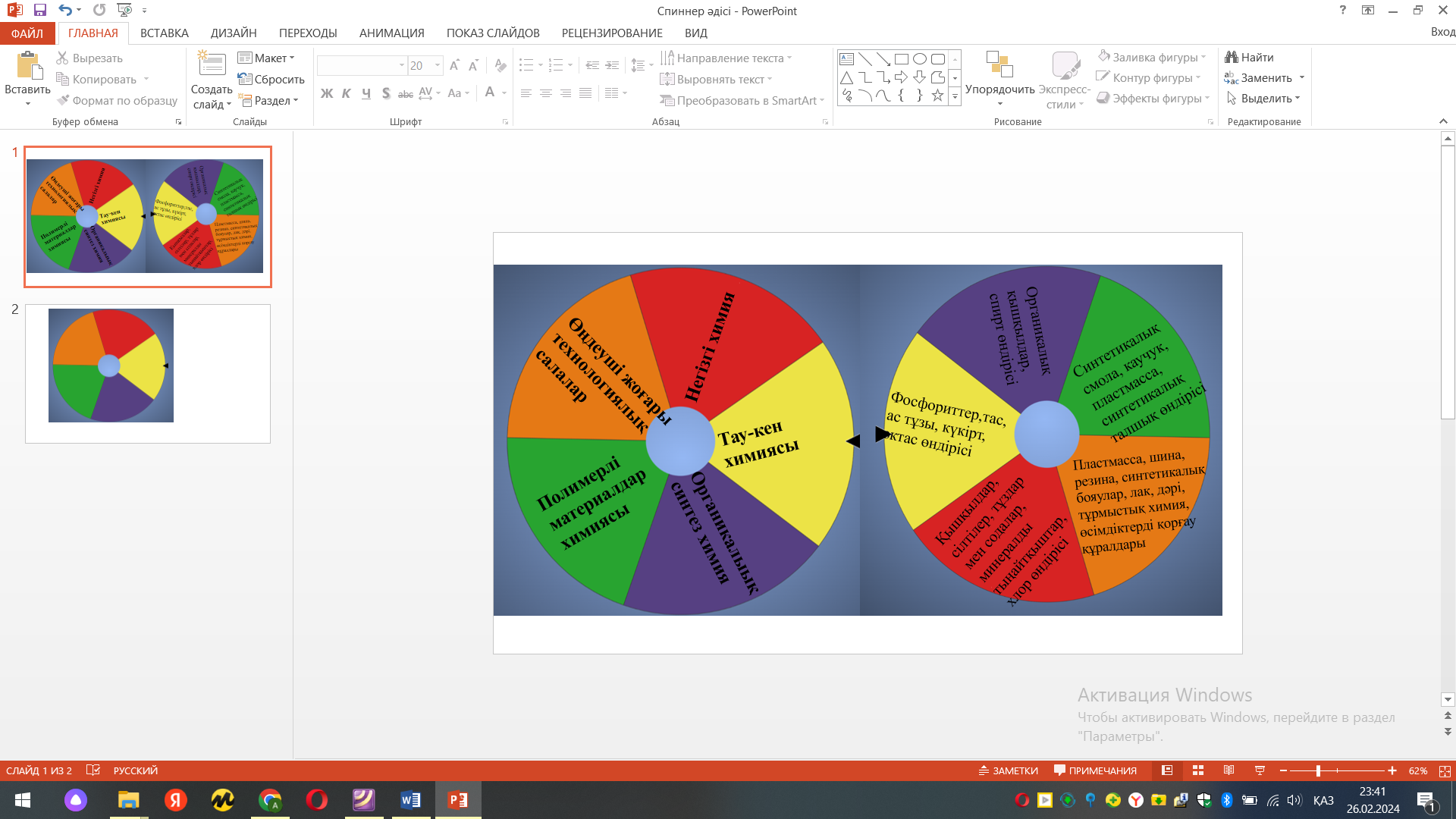Select the star shape in shapes gallery
Viewport: 1456px width, 819px height.
click(937, 96)
